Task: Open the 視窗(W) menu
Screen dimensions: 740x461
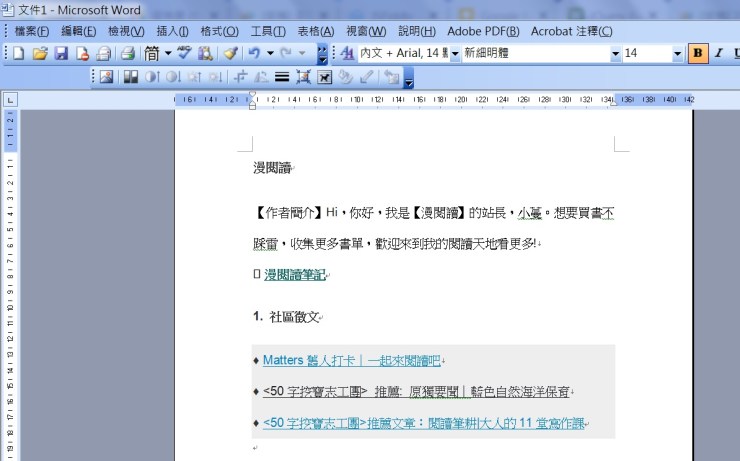Action: pyautogui.click(x=366, y=31)
